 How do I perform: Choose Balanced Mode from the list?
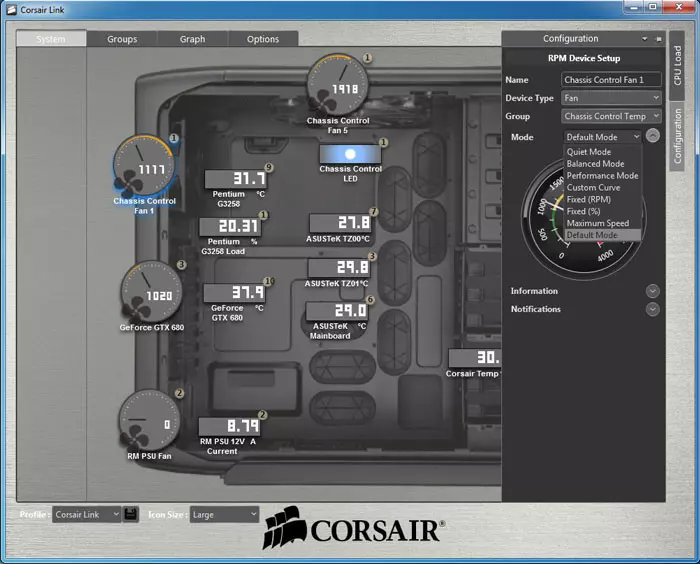[603, 164]
